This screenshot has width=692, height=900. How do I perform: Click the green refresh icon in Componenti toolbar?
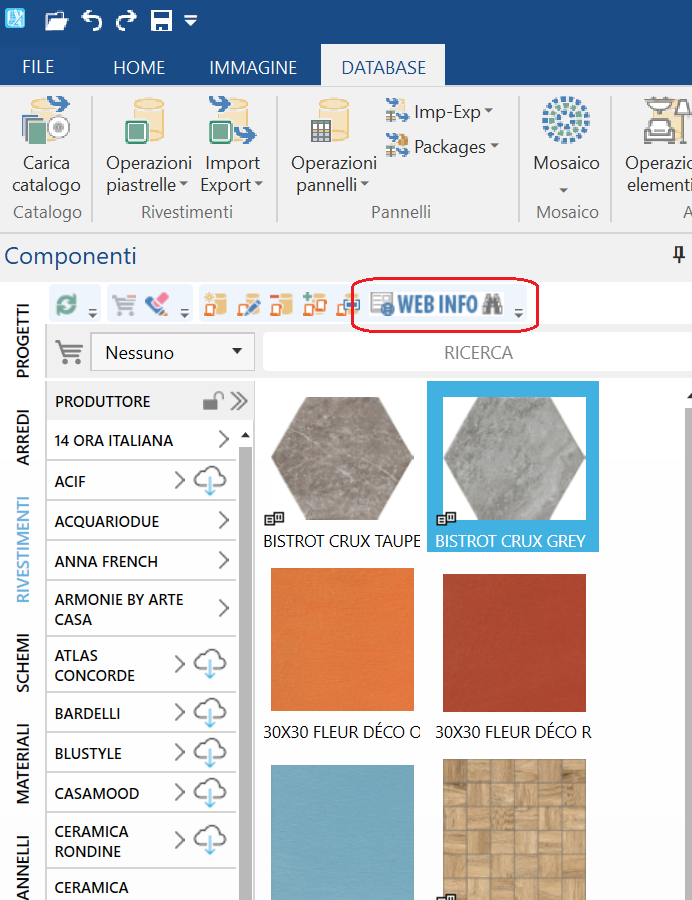[x=67, y=304]
